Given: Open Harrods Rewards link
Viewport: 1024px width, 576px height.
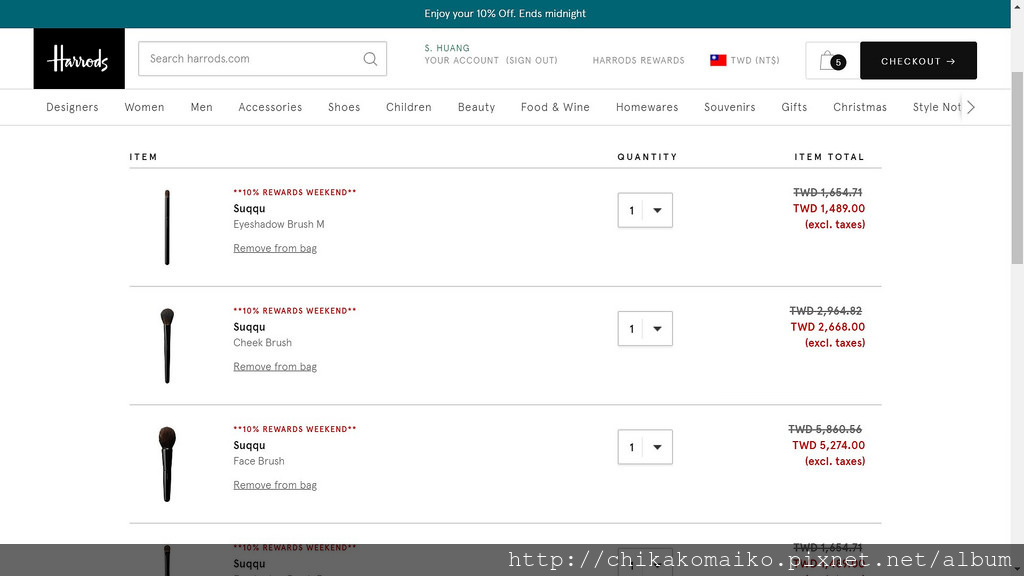Looking at the screenshot, I should tap(639, 60).
